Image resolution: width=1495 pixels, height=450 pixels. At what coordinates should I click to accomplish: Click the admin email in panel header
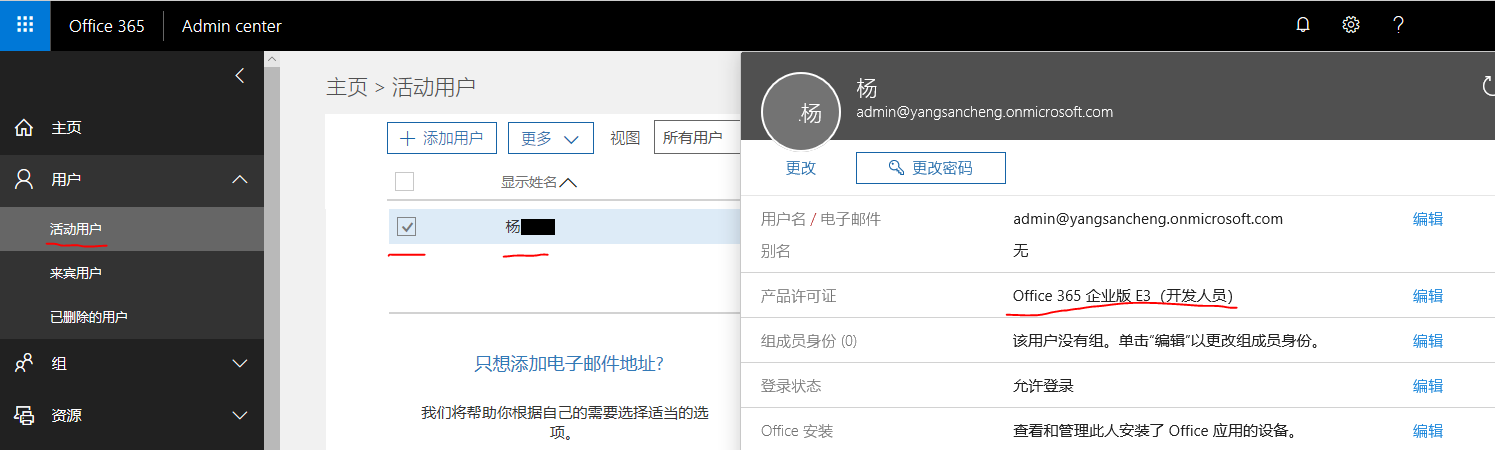click(985, 112)
